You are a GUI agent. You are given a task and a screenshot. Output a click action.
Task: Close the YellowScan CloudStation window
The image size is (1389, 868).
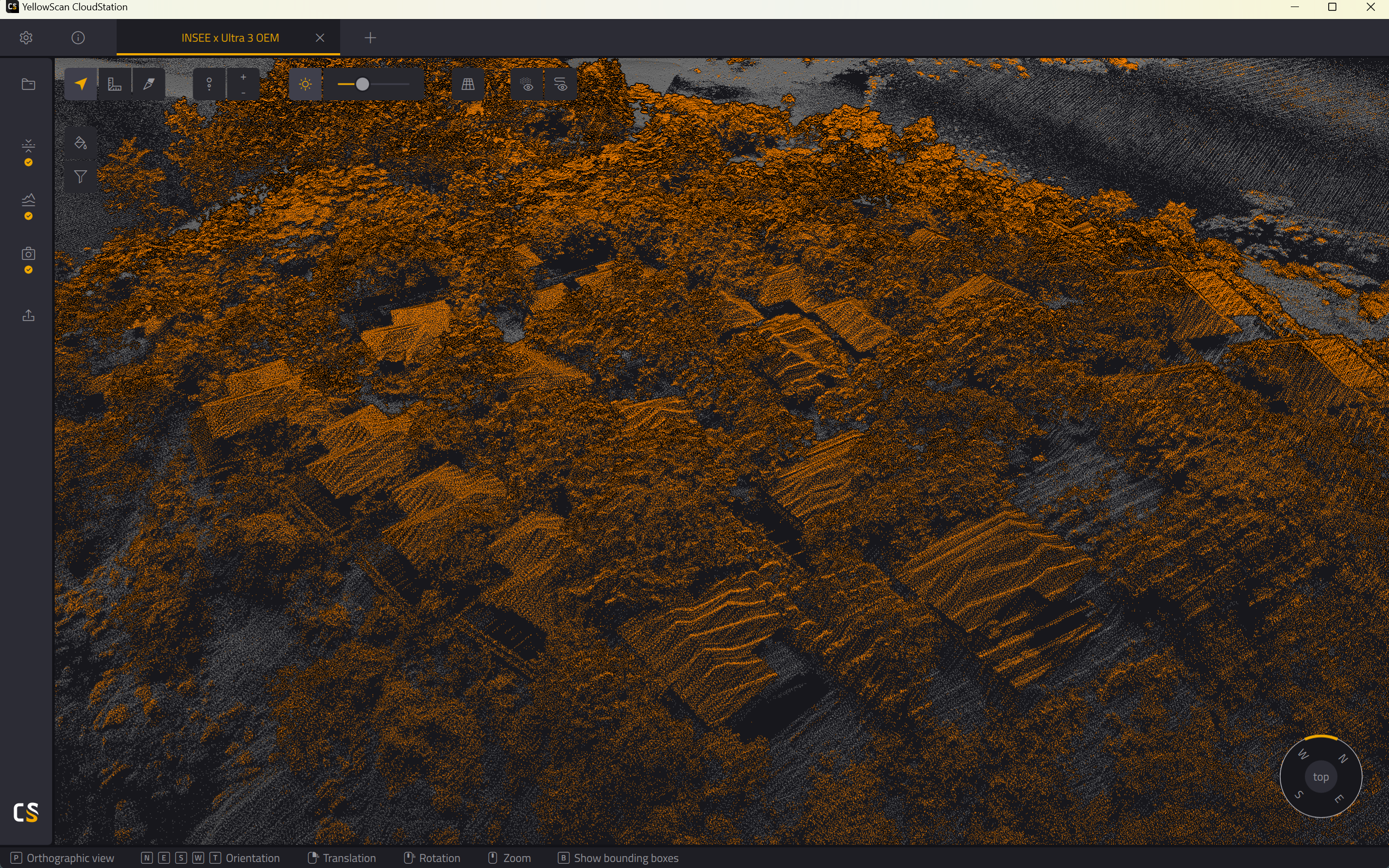point(1370,7)
